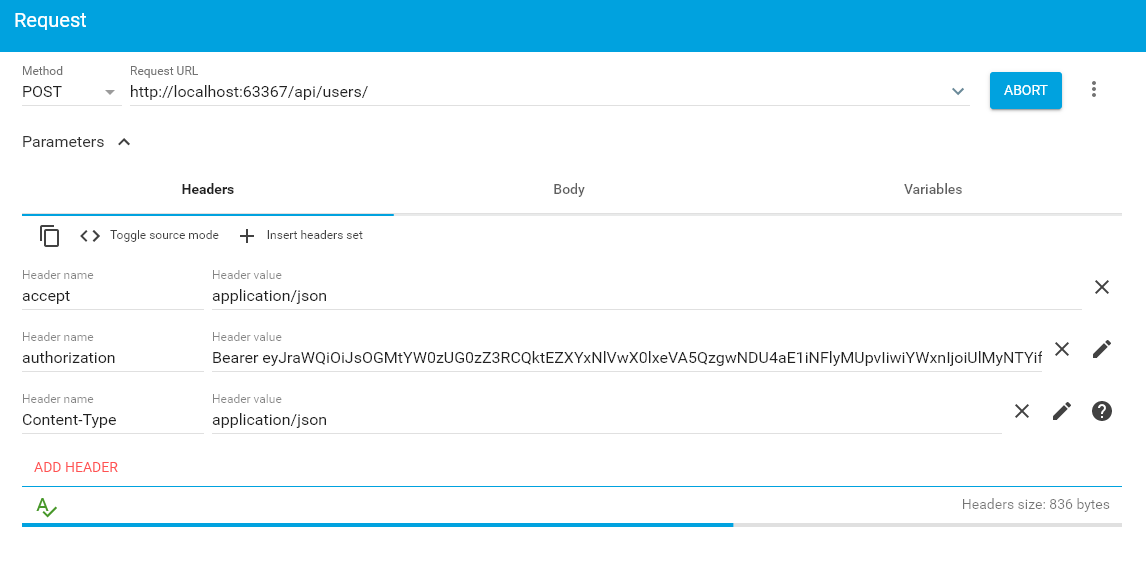The image size is (1146, 575).
Task: Select the Headers tab
Action: (208, 189)
